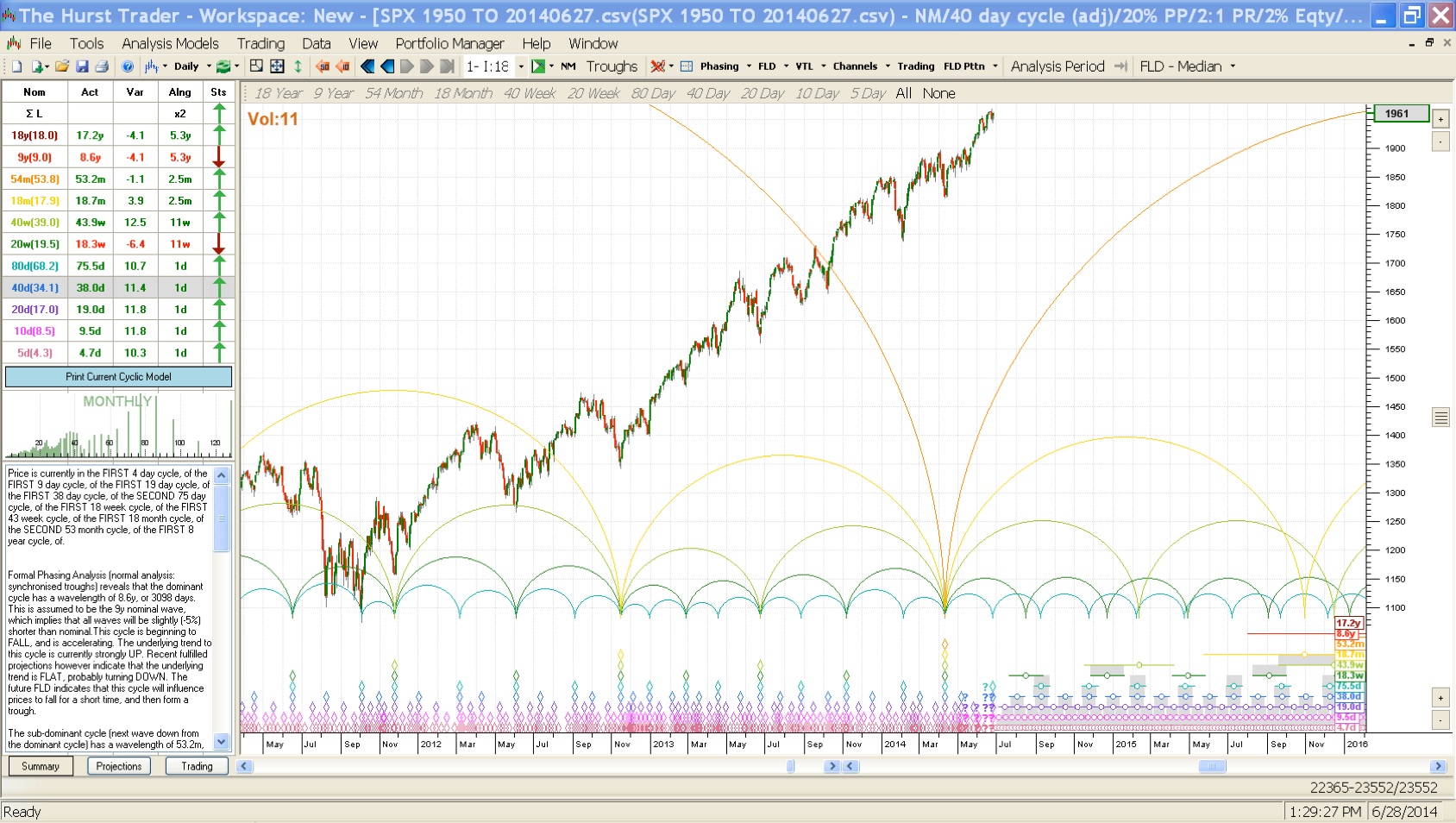1456x823 pixels.
Task: Click the Save disk icon in toolbar
Action: pyautogui.click(x=82, y=66)
